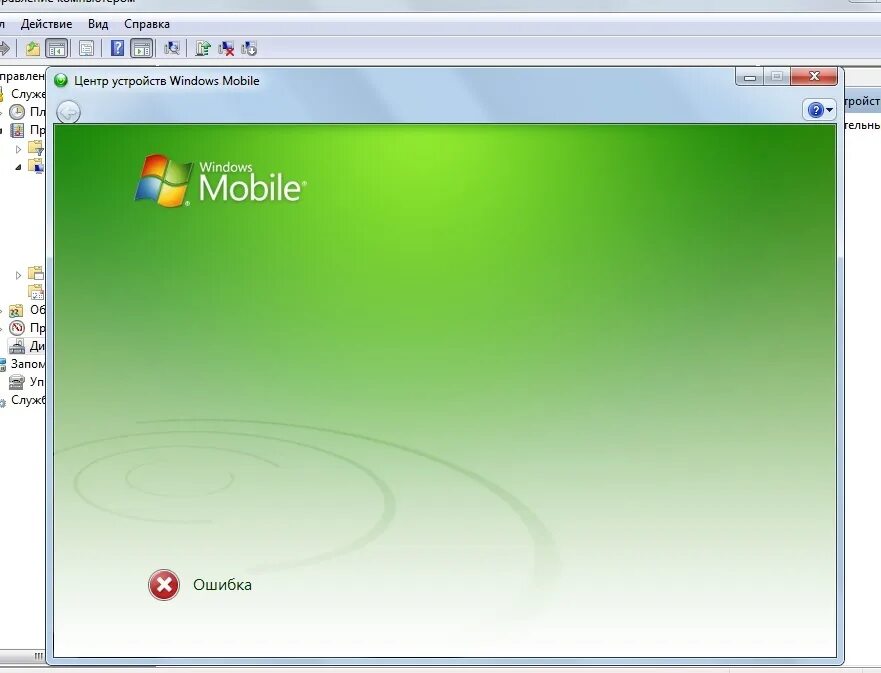Select the clock icon tree item starting 'Пл'

[26, 112]
